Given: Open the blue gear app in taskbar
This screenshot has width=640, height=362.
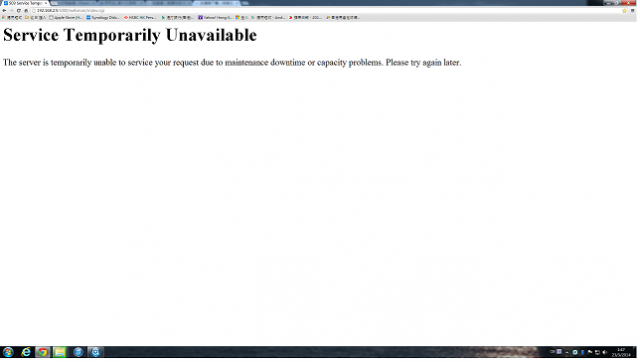Looking at the screenshot, I should (95, 352).
